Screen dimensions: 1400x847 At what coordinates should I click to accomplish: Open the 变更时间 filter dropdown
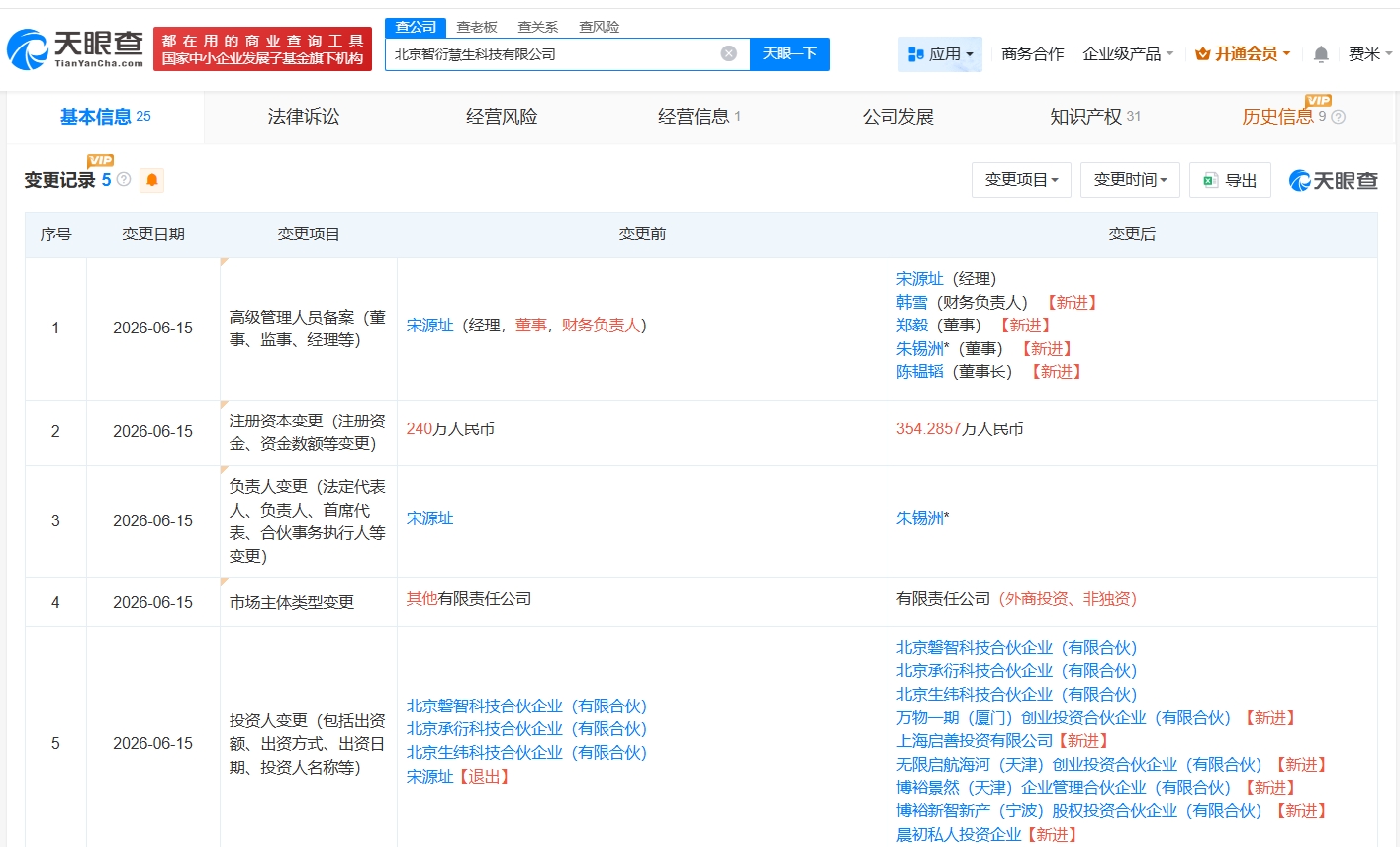click(1130, 180)
